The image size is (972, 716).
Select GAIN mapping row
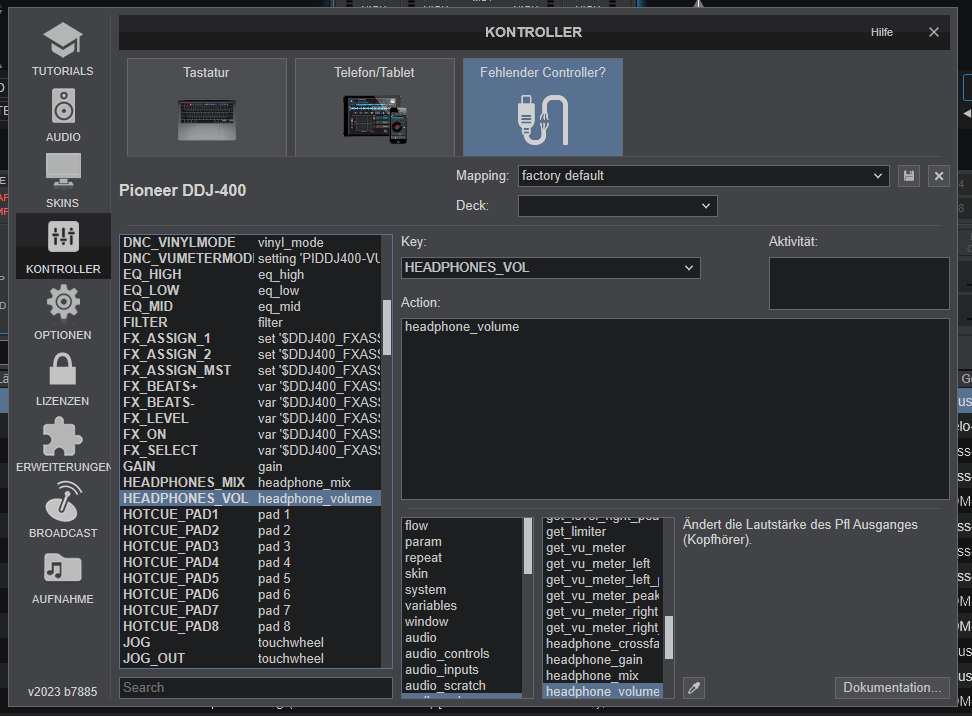click(x=250, y=467)
